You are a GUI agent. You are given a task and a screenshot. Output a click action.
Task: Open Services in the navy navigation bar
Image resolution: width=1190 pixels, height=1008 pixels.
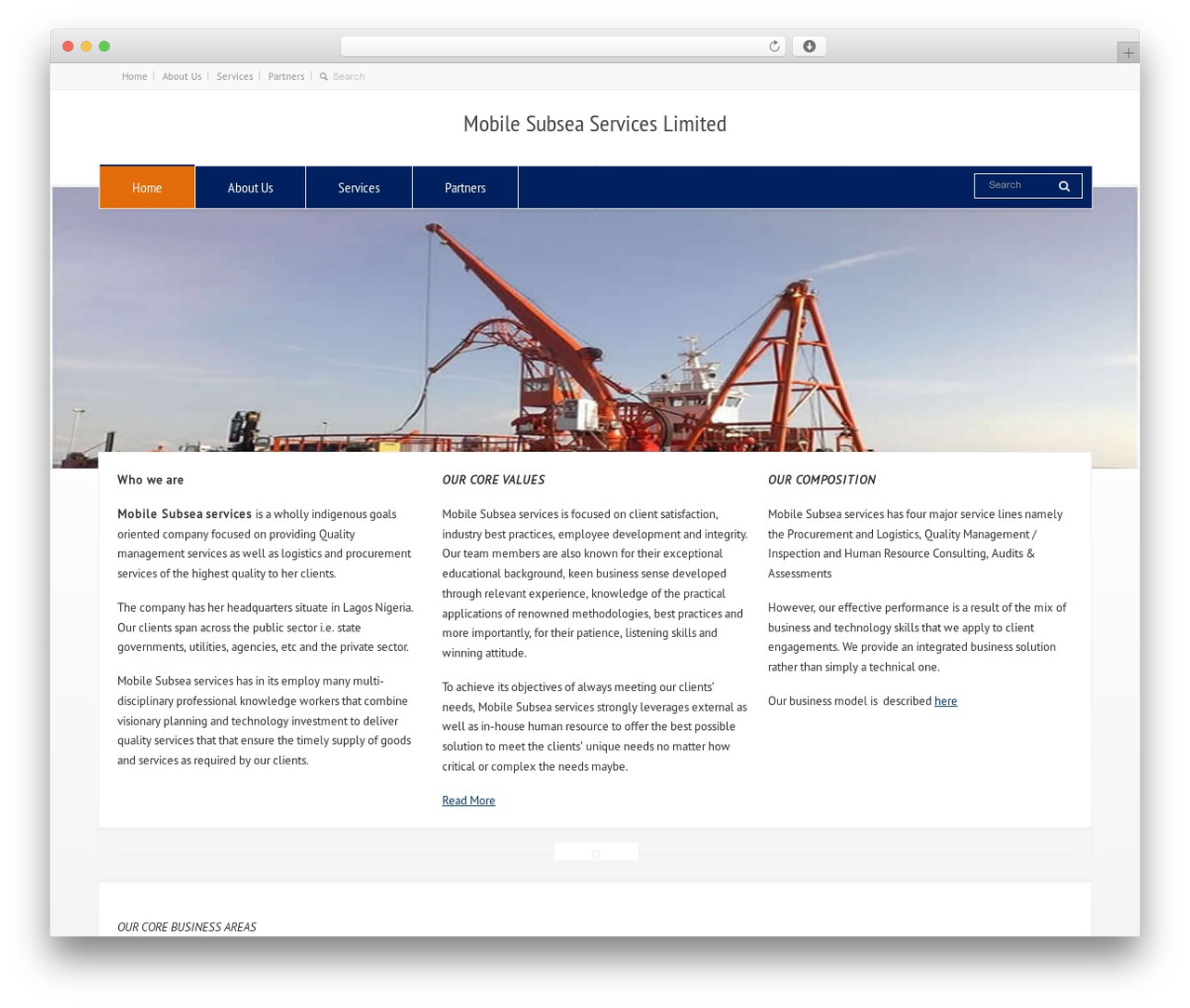click(x=359, y=187)
